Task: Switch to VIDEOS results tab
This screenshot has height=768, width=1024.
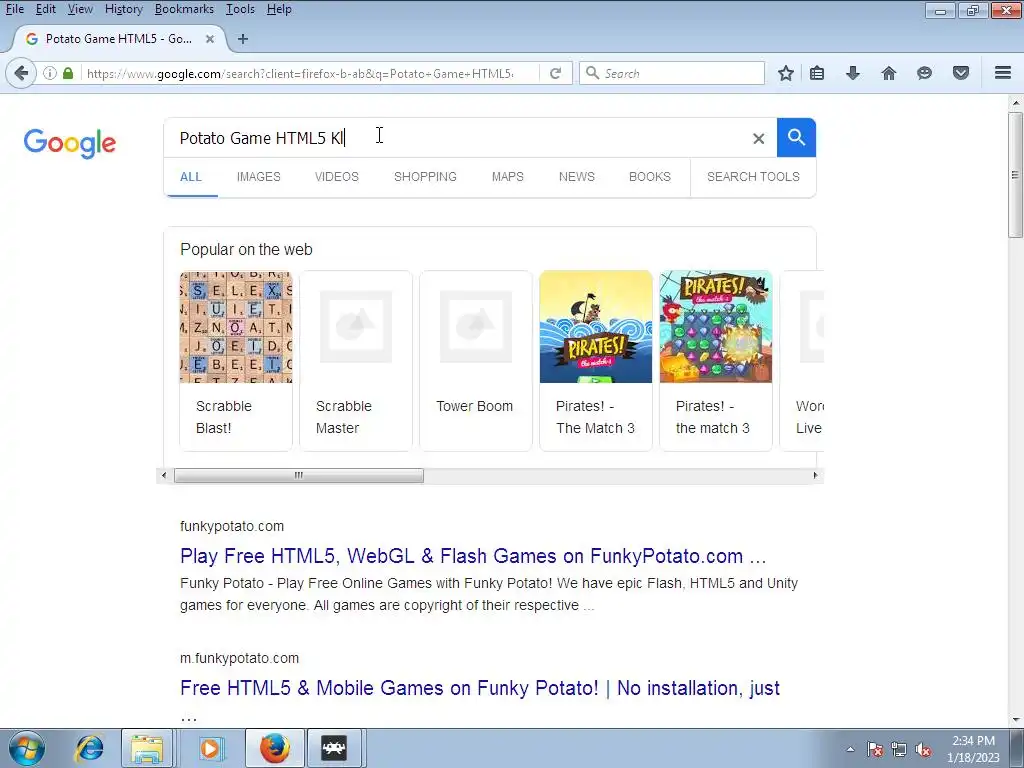Action: click(x=337, y=177)
